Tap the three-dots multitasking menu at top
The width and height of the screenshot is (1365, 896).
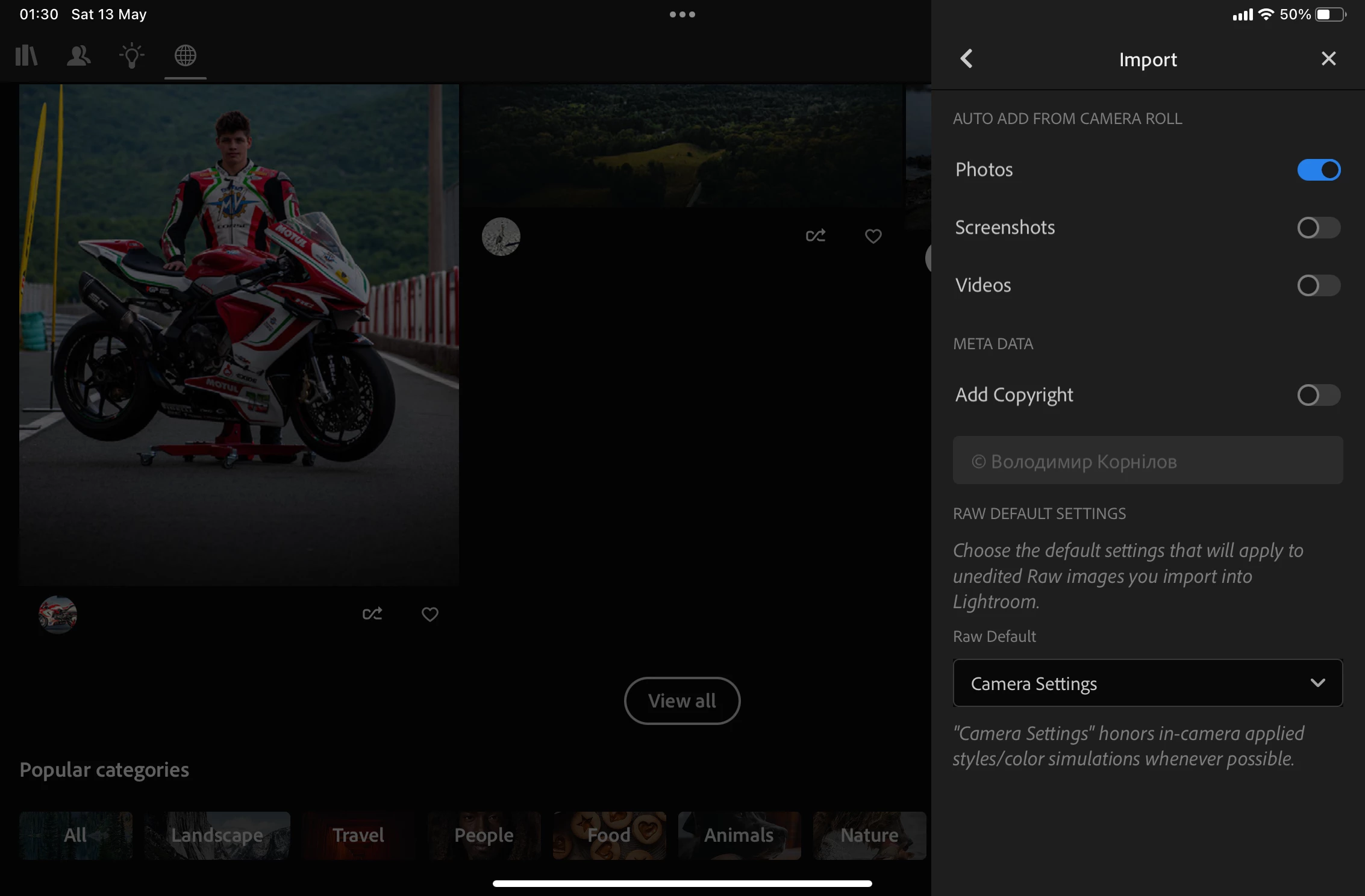tap(682, 14)
